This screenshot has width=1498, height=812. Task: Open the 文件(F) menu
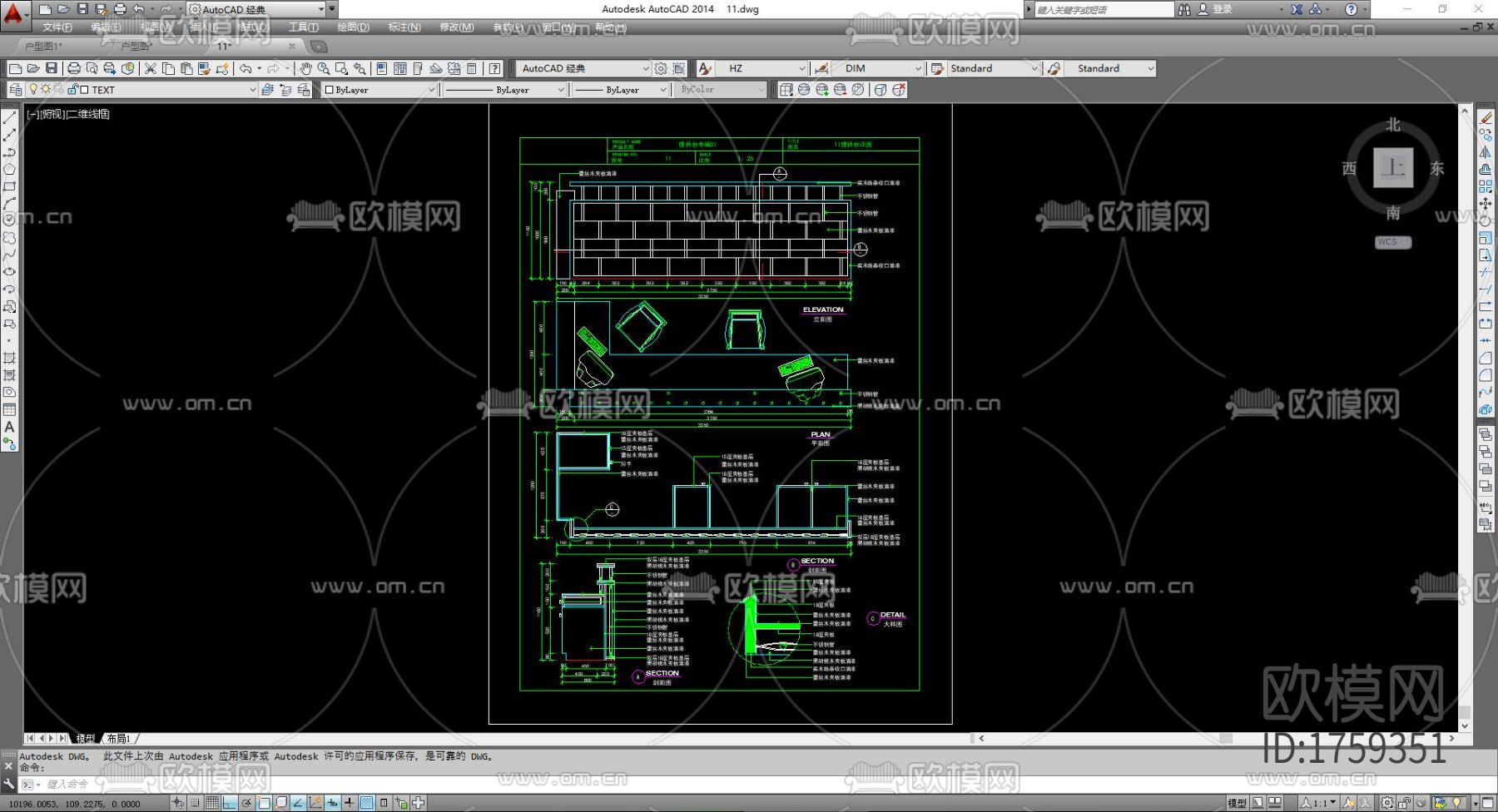tap(57, 27)
